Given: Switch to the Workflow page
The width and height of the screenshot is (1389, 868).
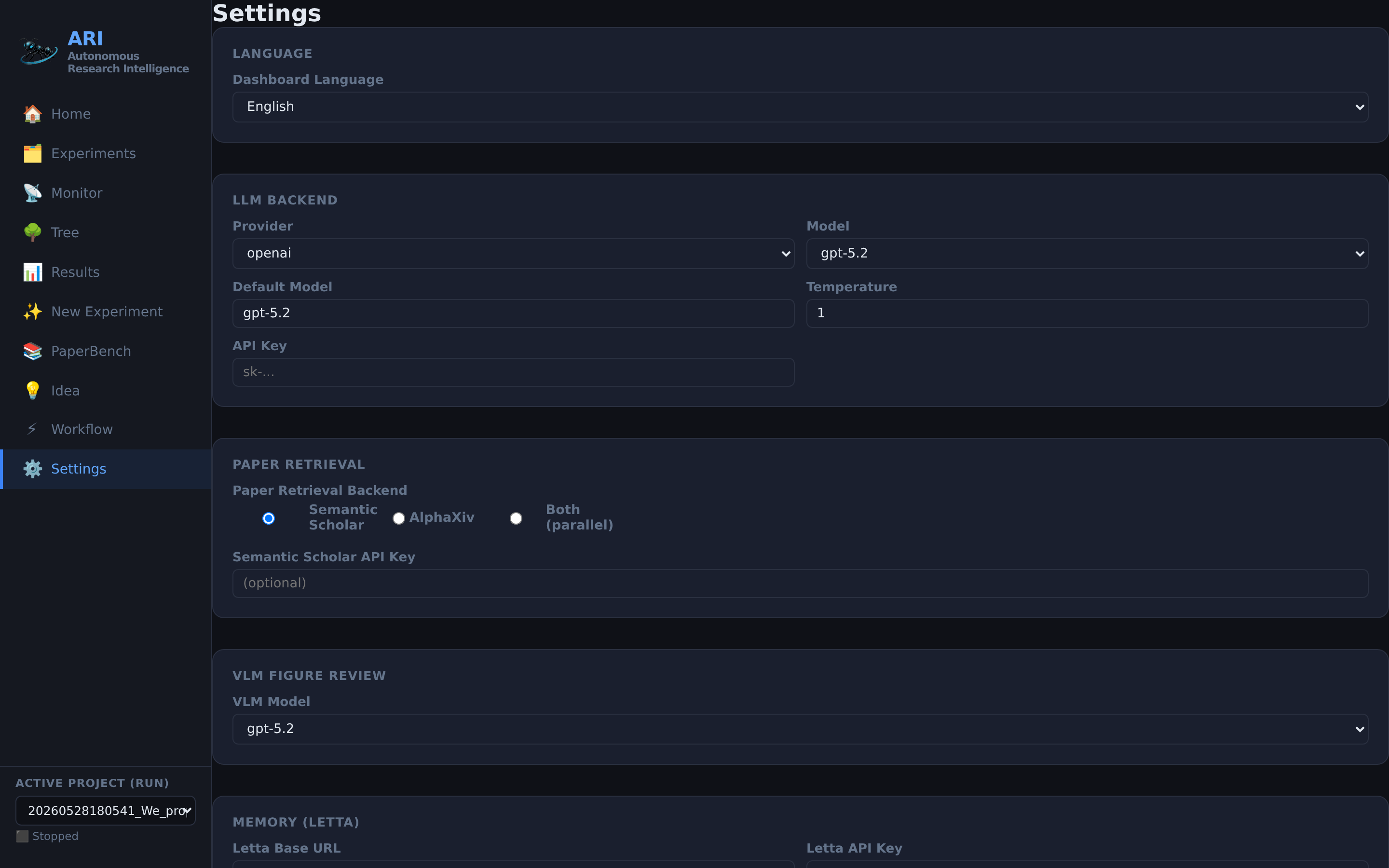Looking at the screenshot, I should pos(106,429).
